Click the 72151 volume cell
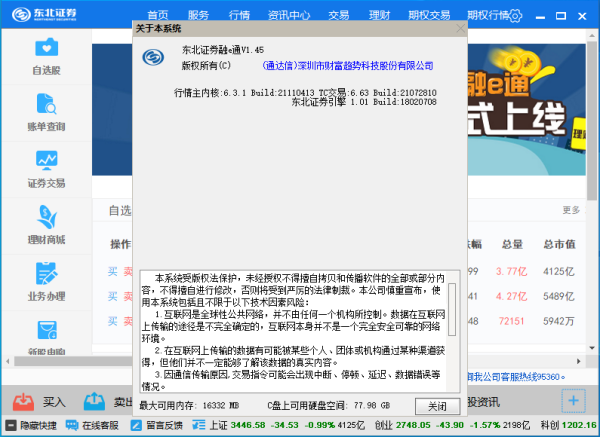The image size is (600, 437). tap(511, 321)
